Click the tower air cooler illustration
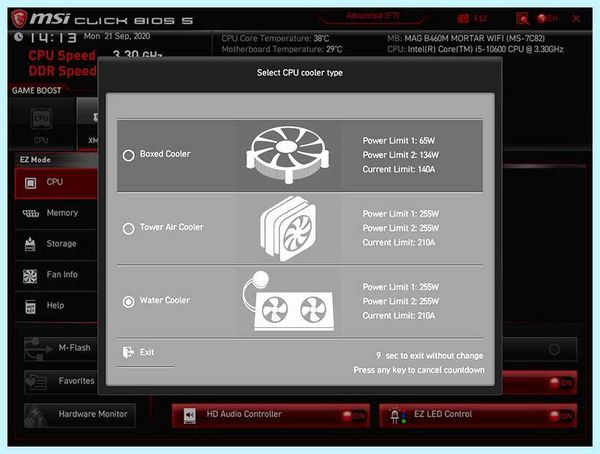The width and height of the screenshot is (600, 454). [x=288, y=229]
